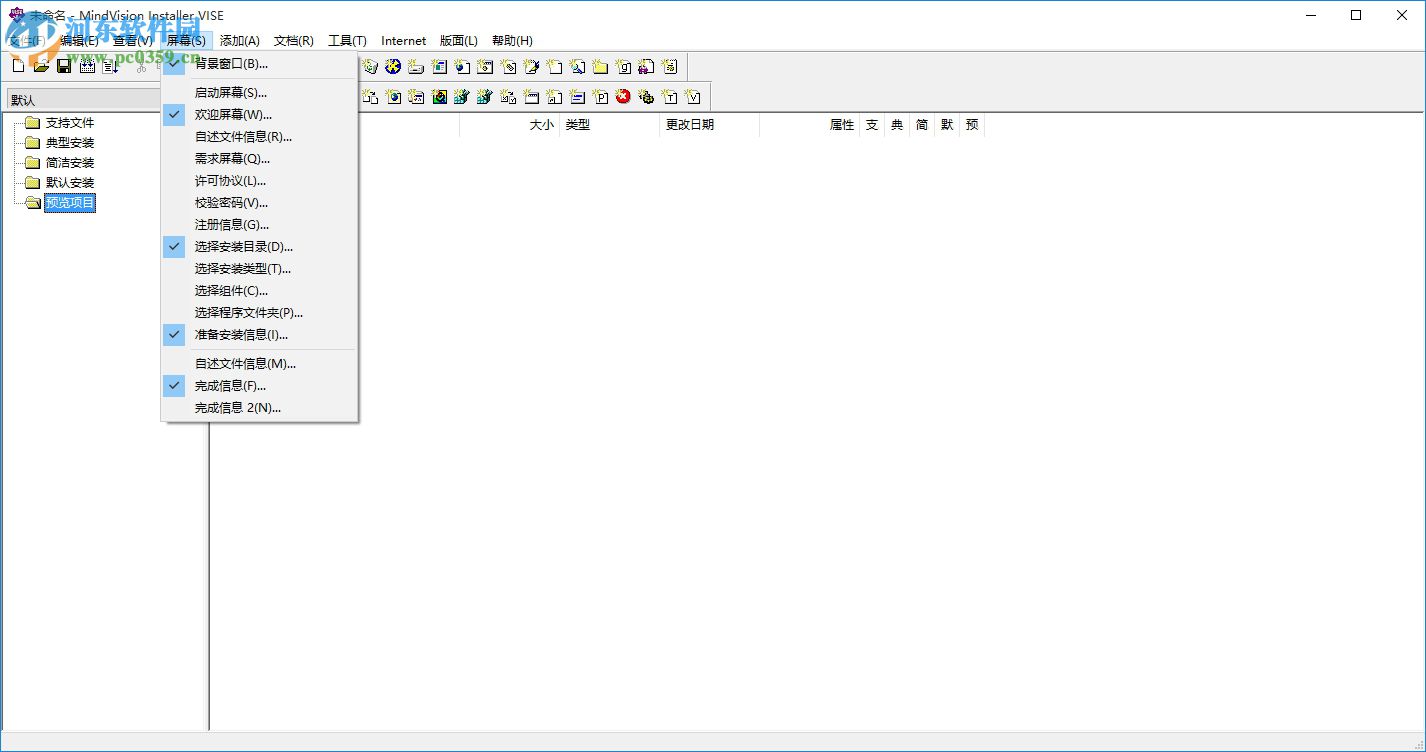Screen dimensions: 1426x752
Task: Uncheck 准备安装信息(I) menu entry
Action: click(x=259, y=335)
